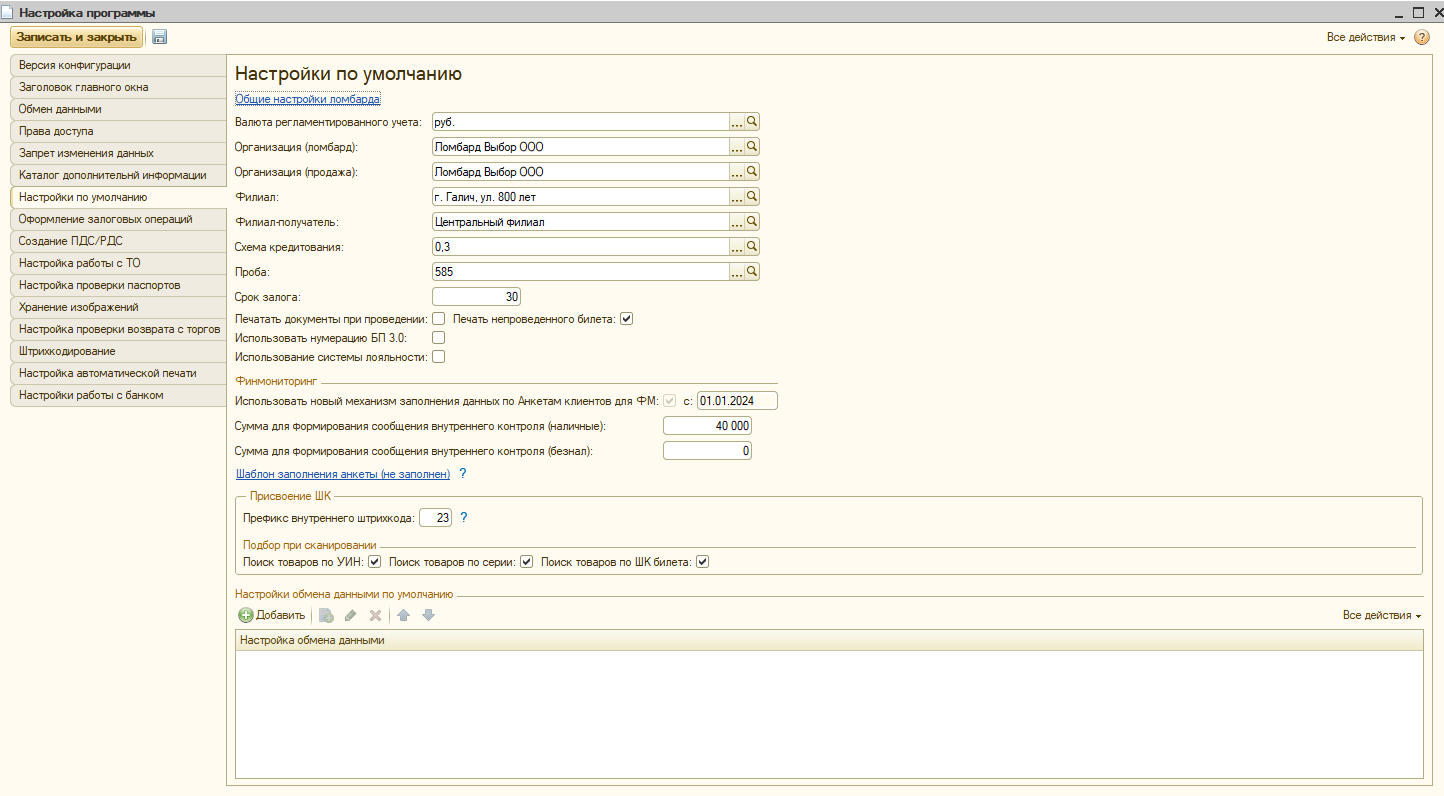1444x796 pixels.
Task: Open help via the question mark icon
Action: coord(1422,37)
